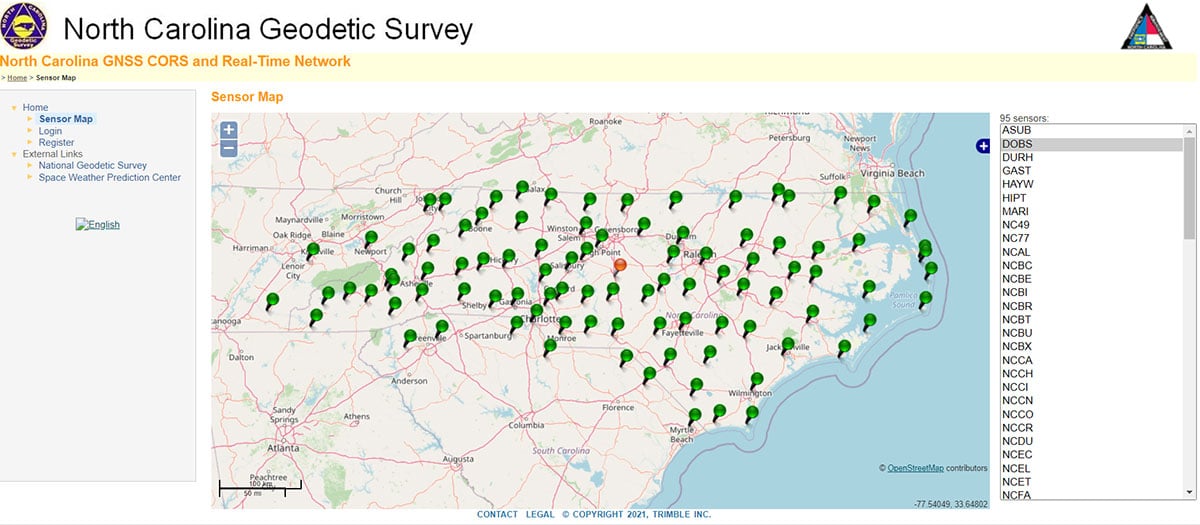Select NCCI in the sensor list

pos(1091,387)
